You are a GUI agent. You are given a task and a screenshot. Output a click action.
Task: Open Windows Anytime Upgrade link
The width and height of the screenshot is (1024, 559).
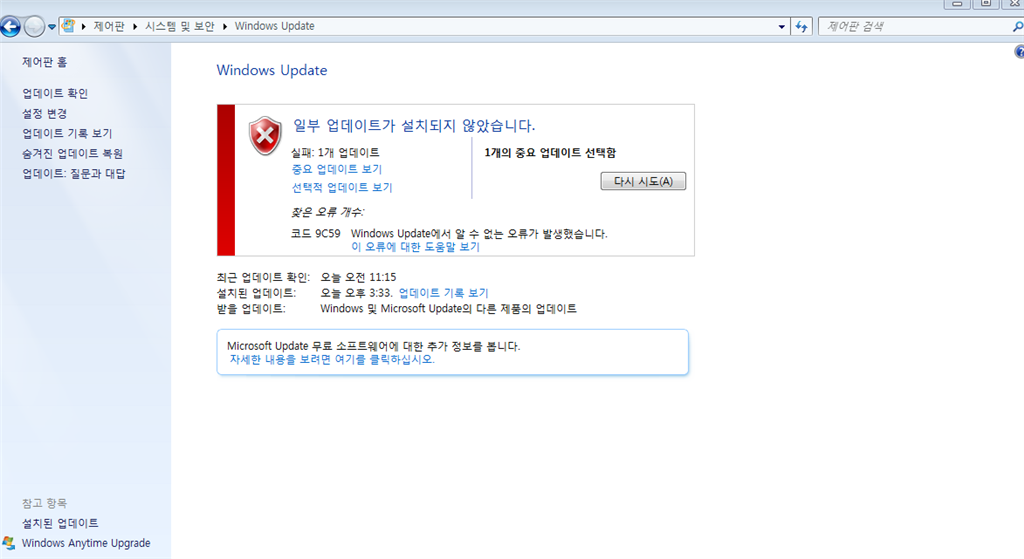86,543
